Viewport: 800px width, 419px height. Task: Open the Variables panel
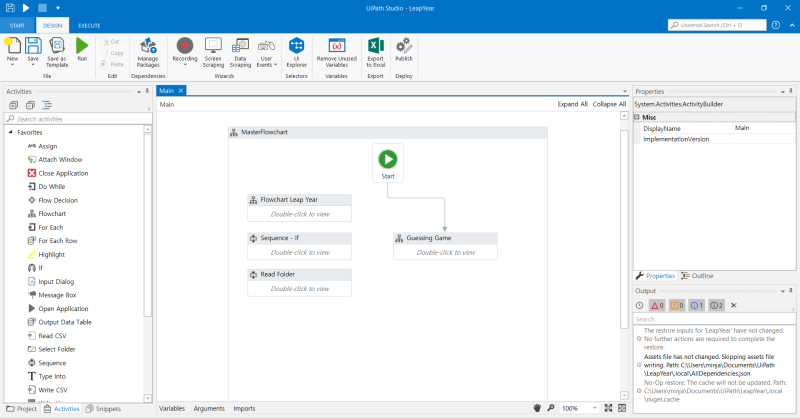pyautogui.click(x=172, y=409)
